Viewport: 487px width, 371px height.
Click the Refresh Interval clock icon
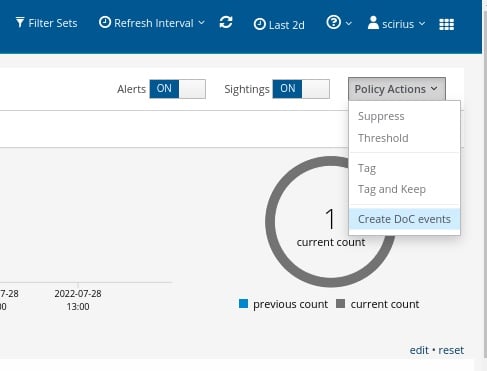point(105,22)
